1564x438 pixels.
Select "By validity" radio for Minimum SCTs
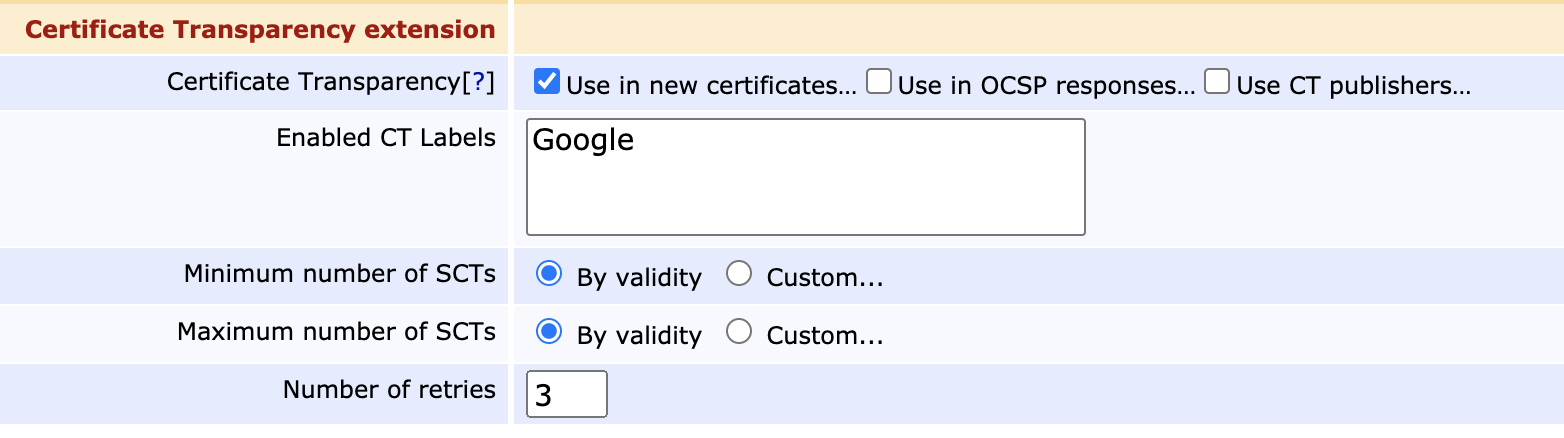point(548,274)
